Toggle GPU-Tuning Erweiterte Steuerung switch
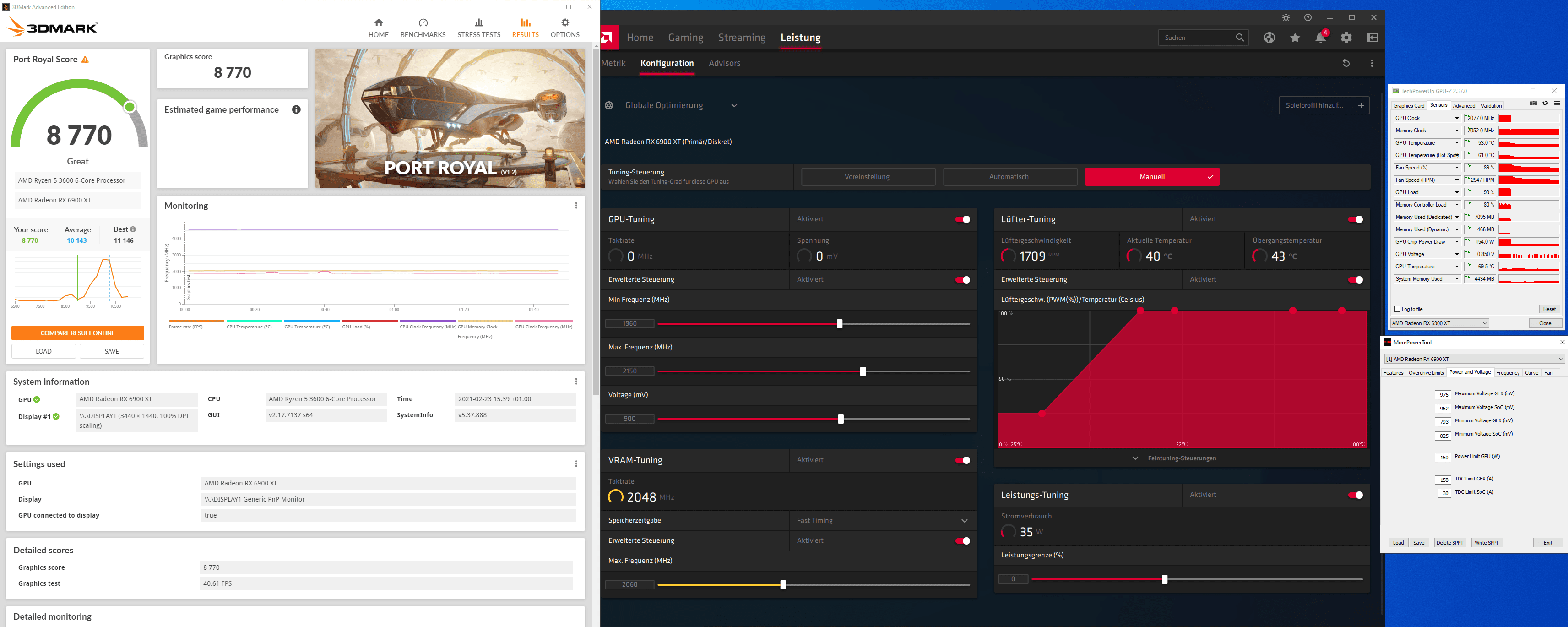The height and width of the screenshot is (627, 1568). 962,280
